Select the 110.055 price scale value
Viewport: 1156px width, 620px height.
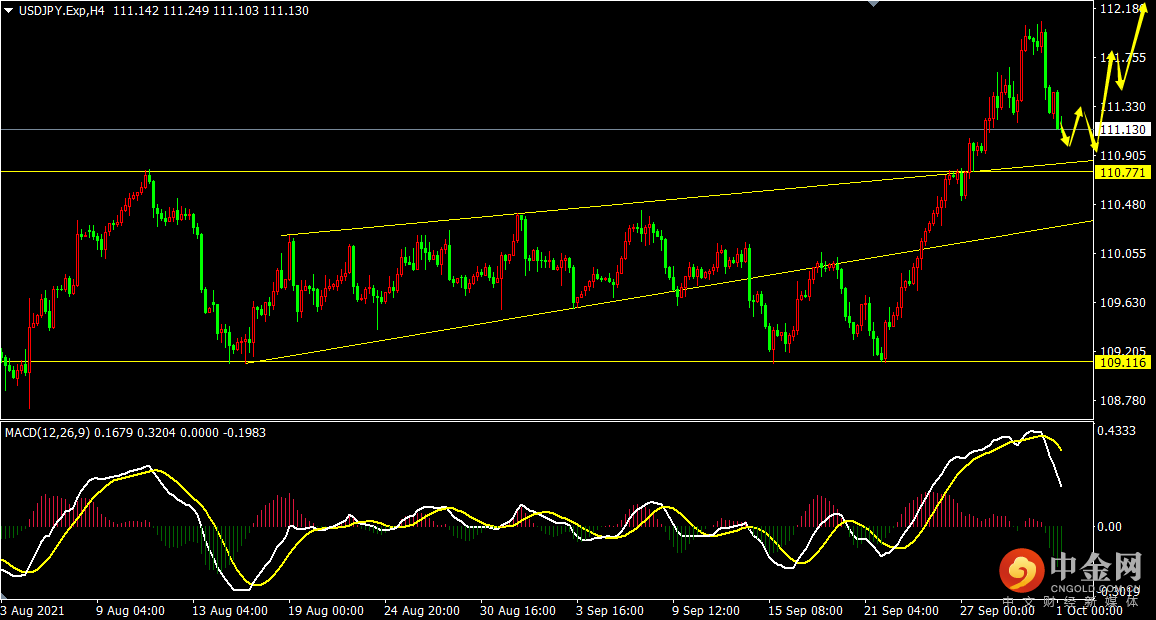point(1123,254)
